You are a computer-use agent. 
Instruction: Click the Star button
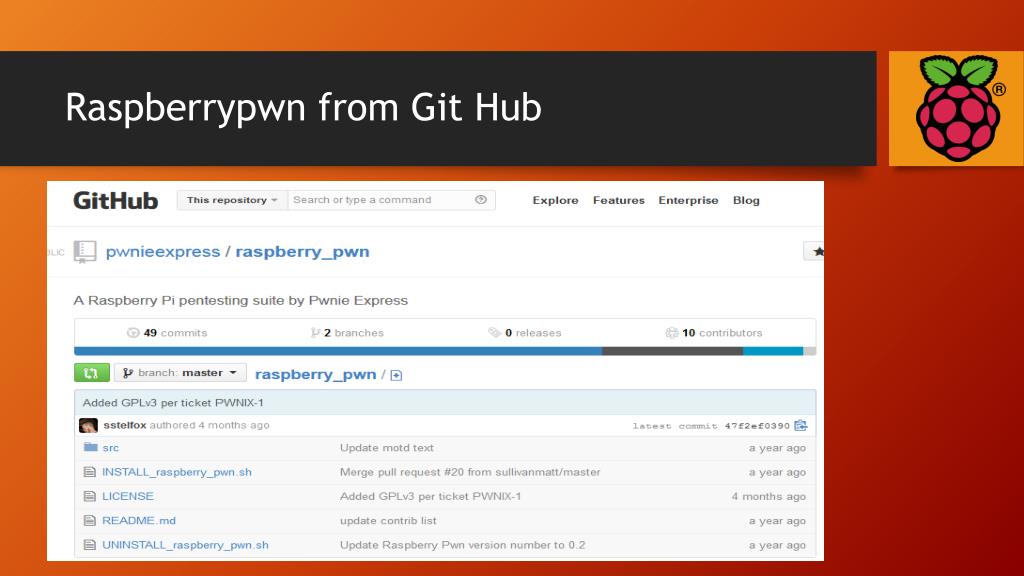(x=814, y=251)
